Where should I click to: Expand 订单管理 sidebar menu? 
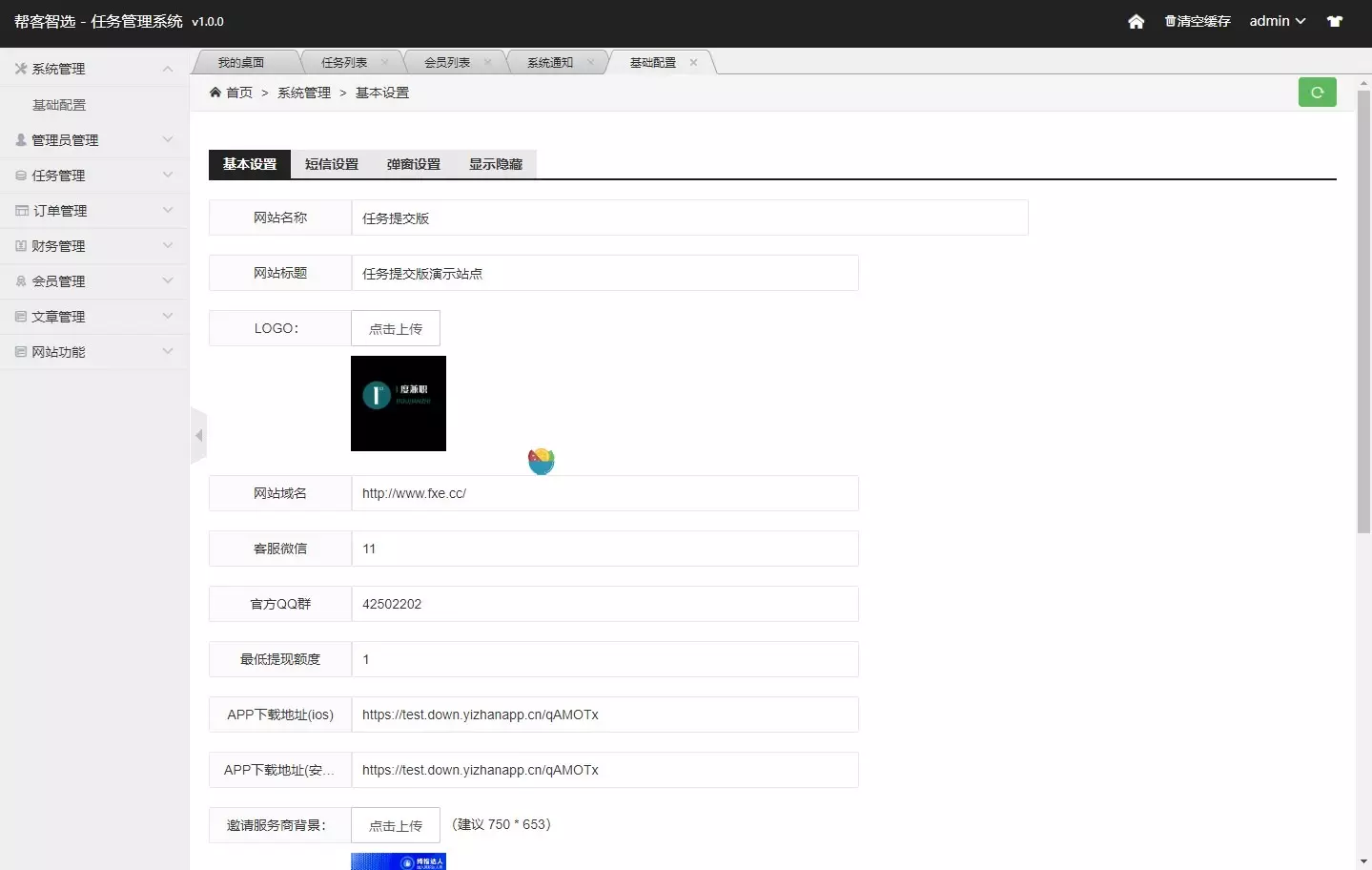94,211
